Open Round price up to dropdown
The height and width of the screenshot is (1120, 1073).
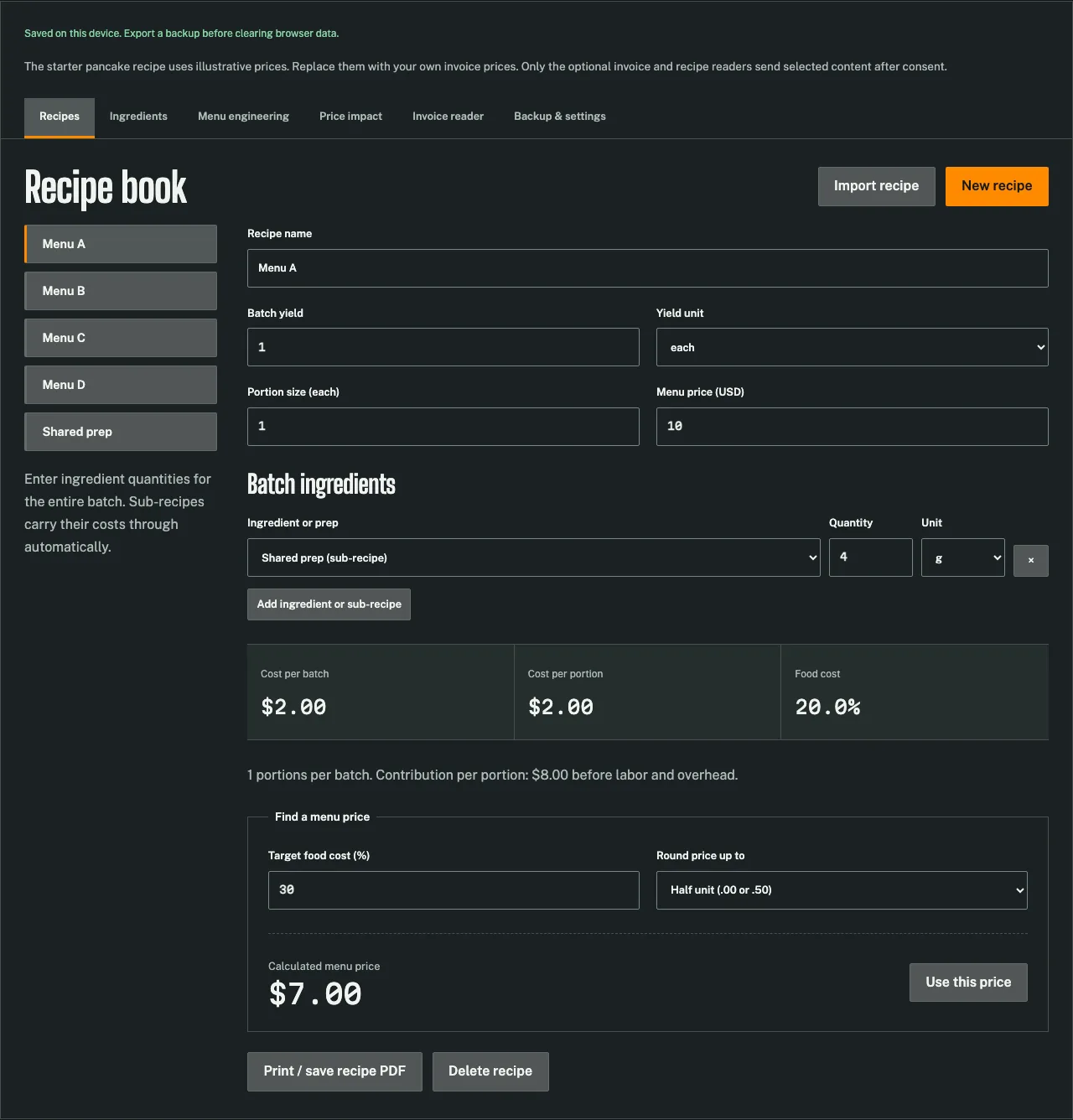[x=842, y=890]
